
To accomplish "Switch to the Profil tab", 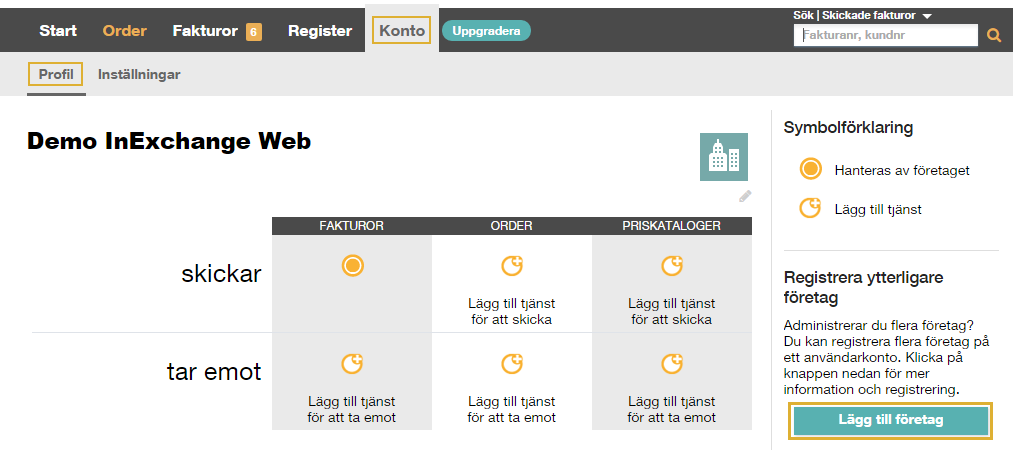I will [x=56, y=74].
